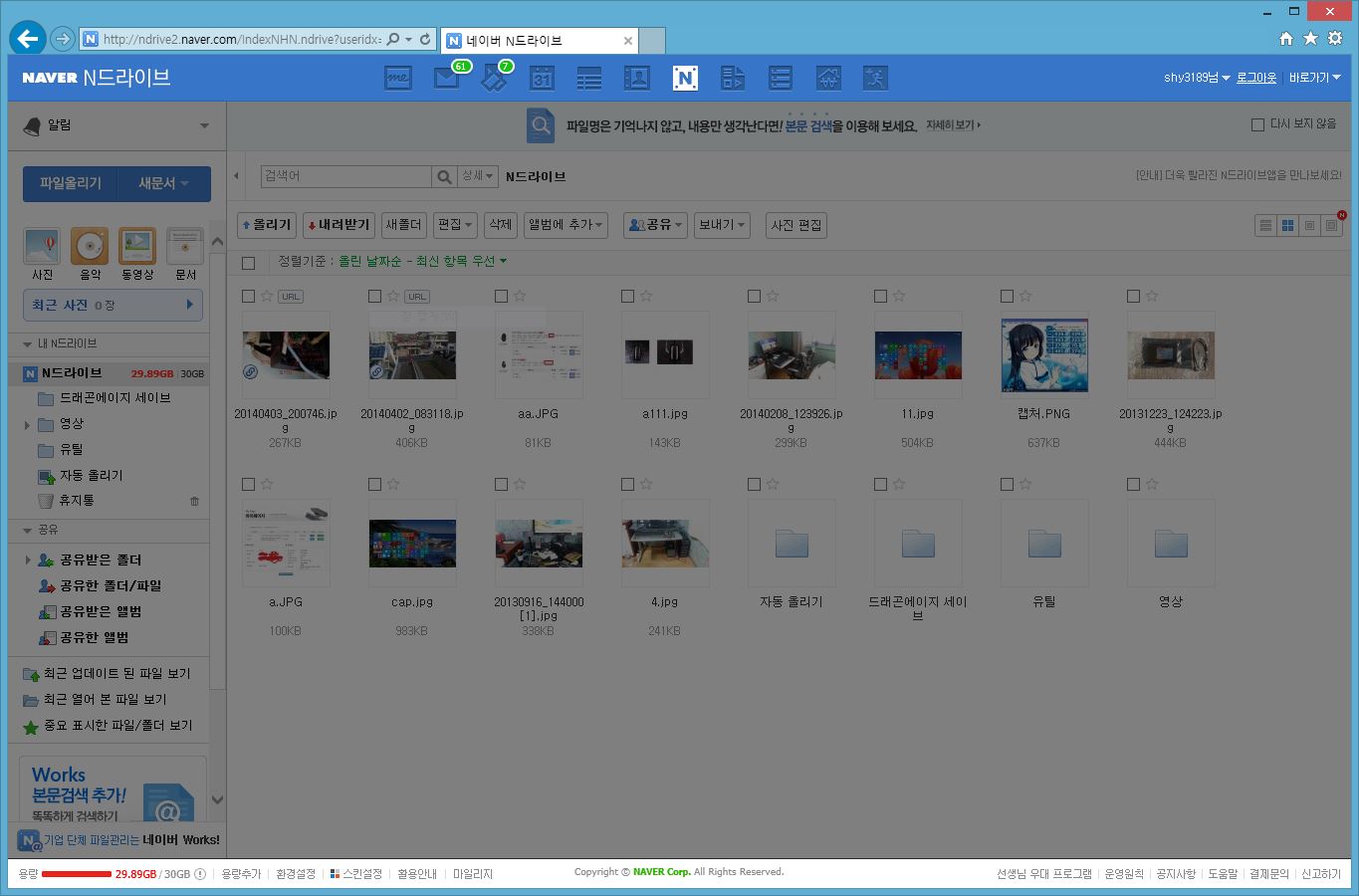Viewport: 1359px width, 896px height.
Task: Open the header icon with badge 7
Action: [495, 78]
